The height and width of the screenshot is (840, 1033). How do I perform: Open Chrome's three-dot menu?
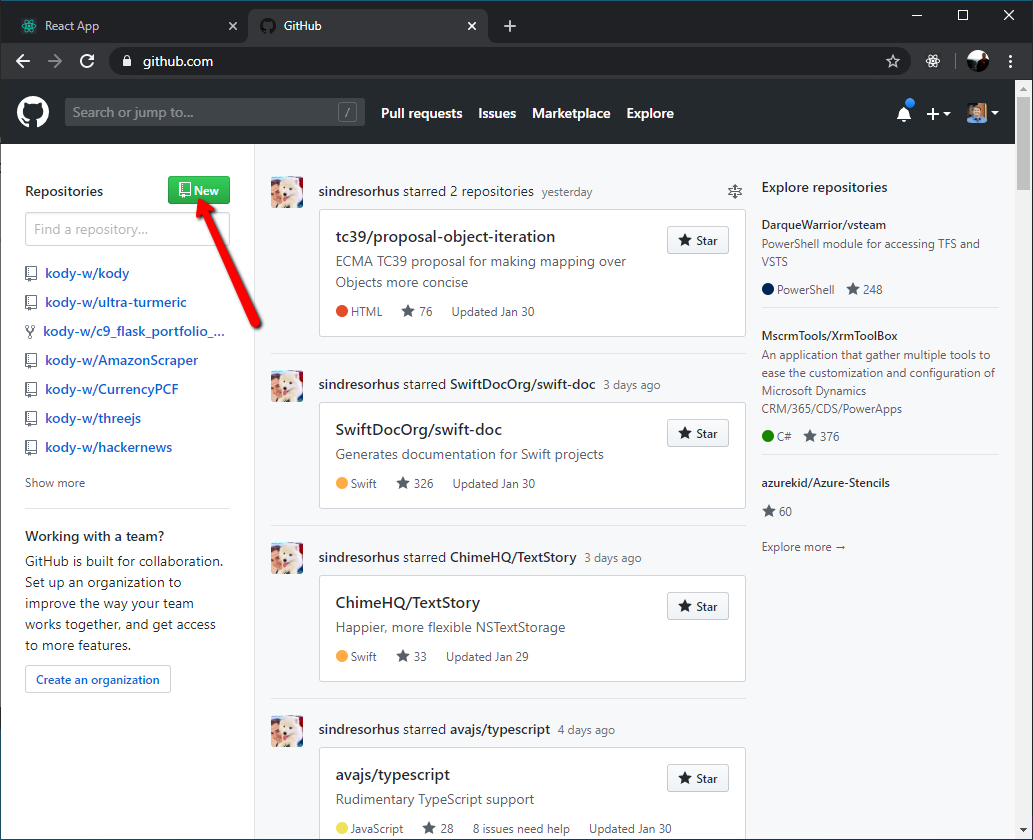pyautogui.click(x=1010, y=61)
